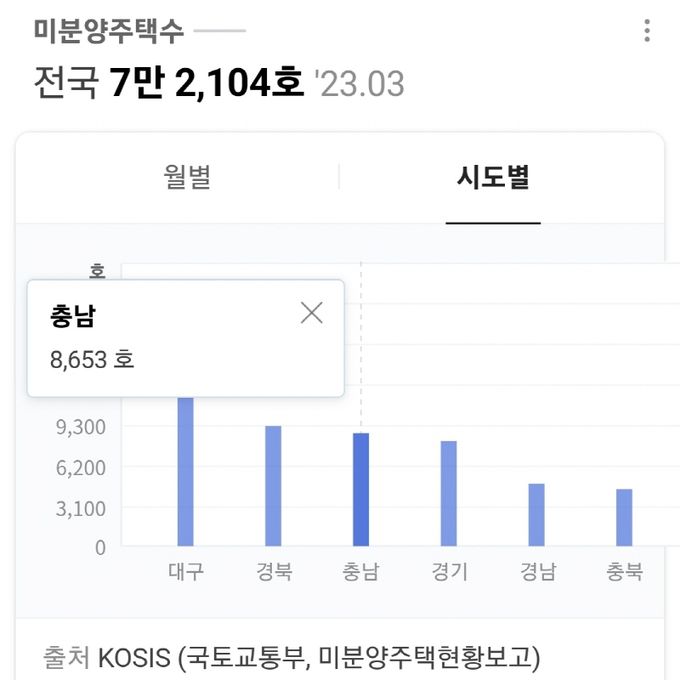This screenshot has height=680, width=680.
Task: Close the 충남 tooltip popup
Action: point(311,313)
